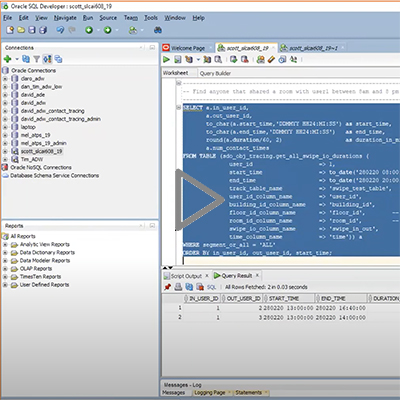
Task: Click the Rollback icon in worksheet toolbar
Action: pyautogui.click(x=245, y=59)
